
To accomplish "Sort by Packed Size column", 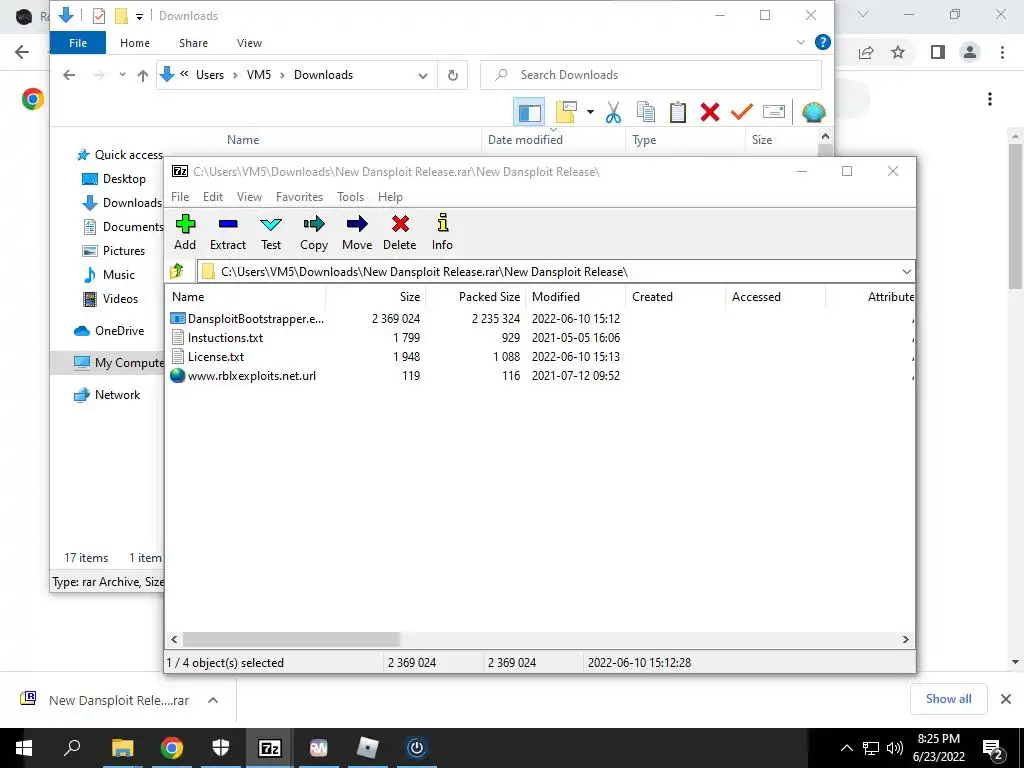I will coord(475,296).
